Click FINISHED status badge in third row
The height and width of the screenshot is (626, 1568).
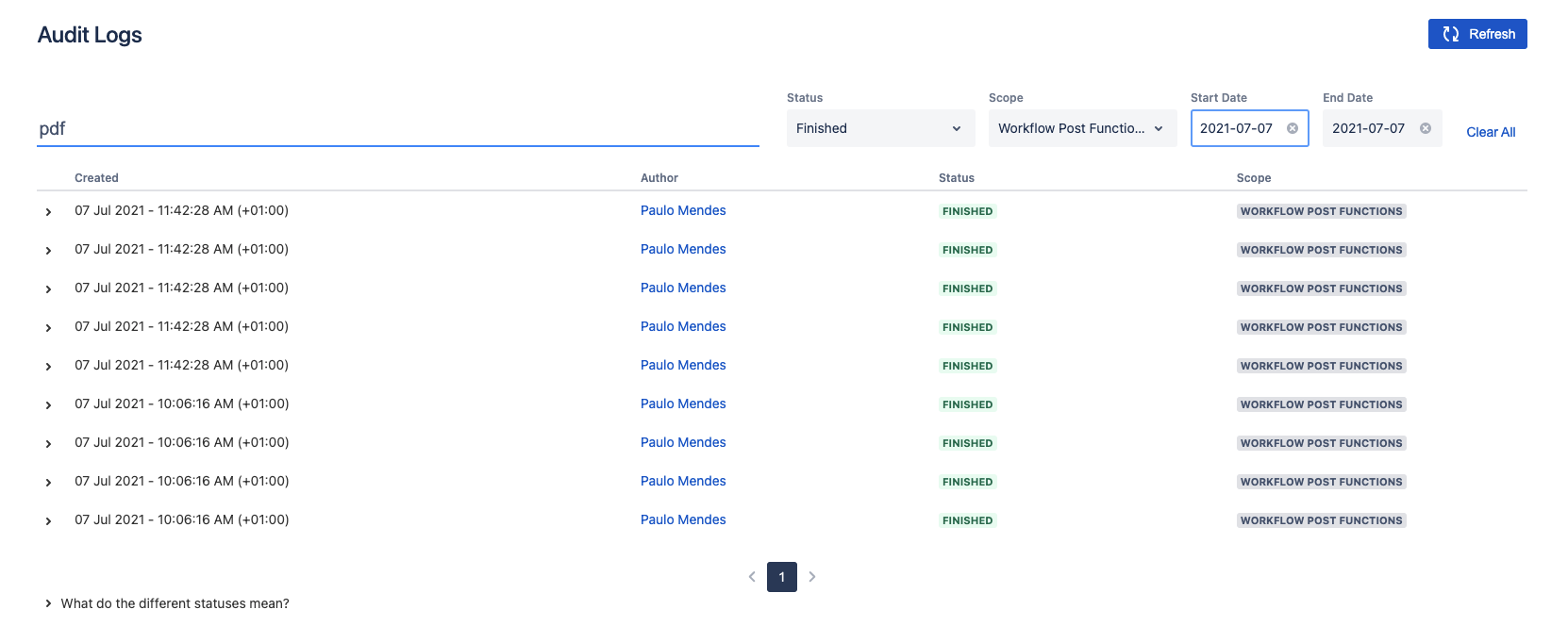pos(967,288)
